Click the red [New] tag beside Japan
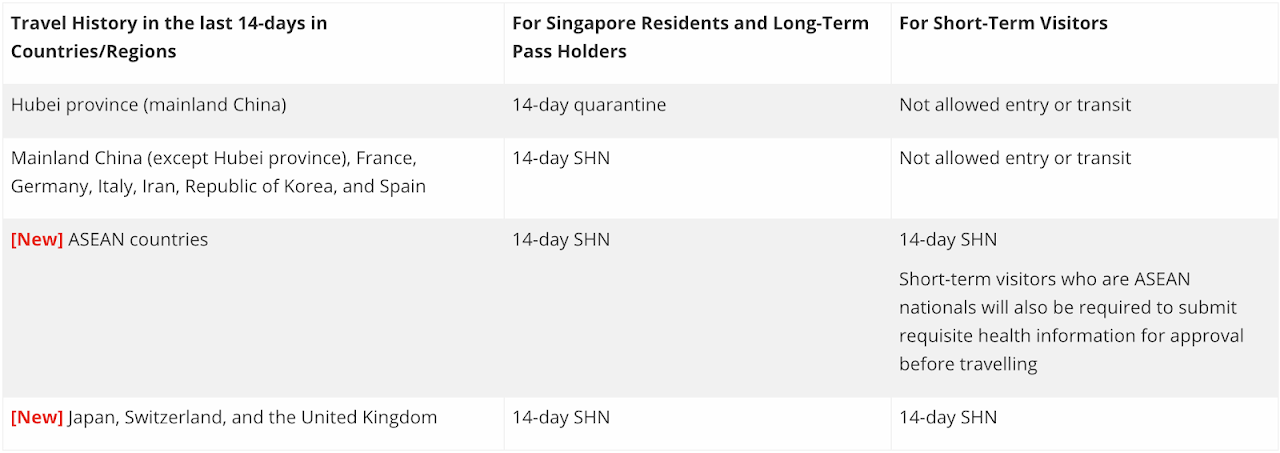 coord(37,417)
